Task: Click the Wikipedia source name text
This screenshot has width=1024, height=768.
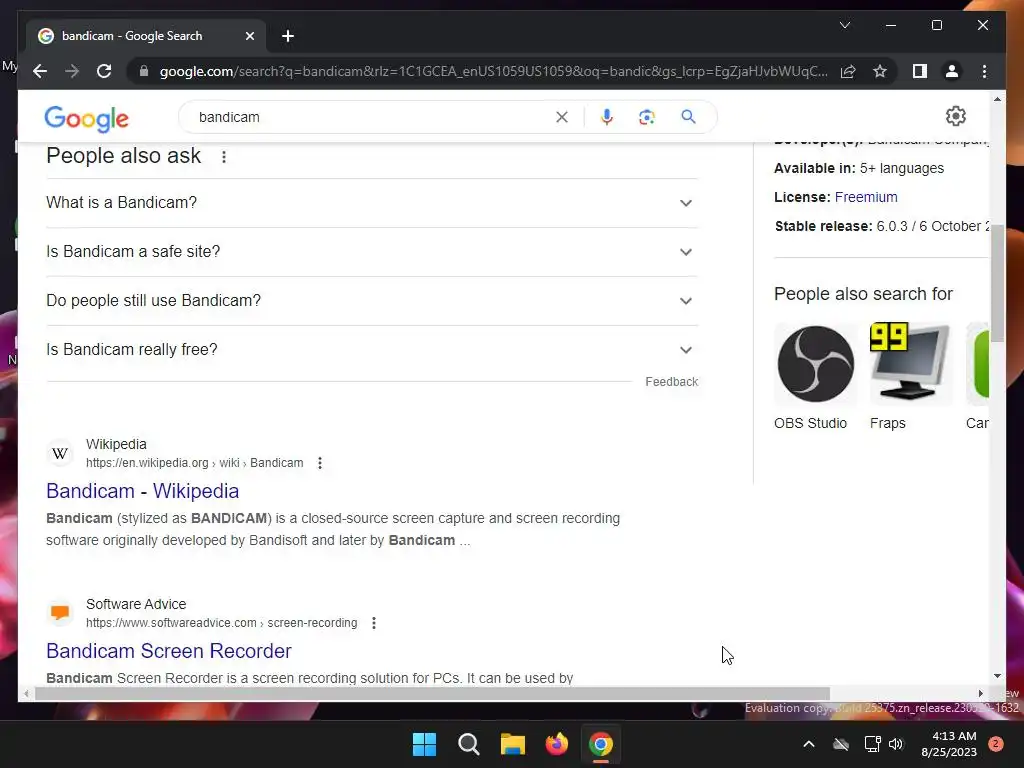Action: coord(116,444)
